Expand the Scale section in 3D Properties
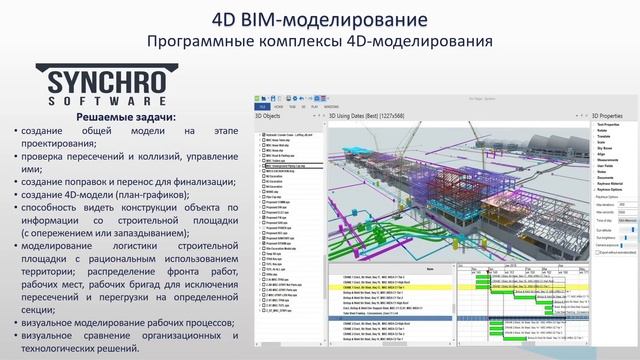This screenshot has height=360, width=640. (x=601, y=142)
